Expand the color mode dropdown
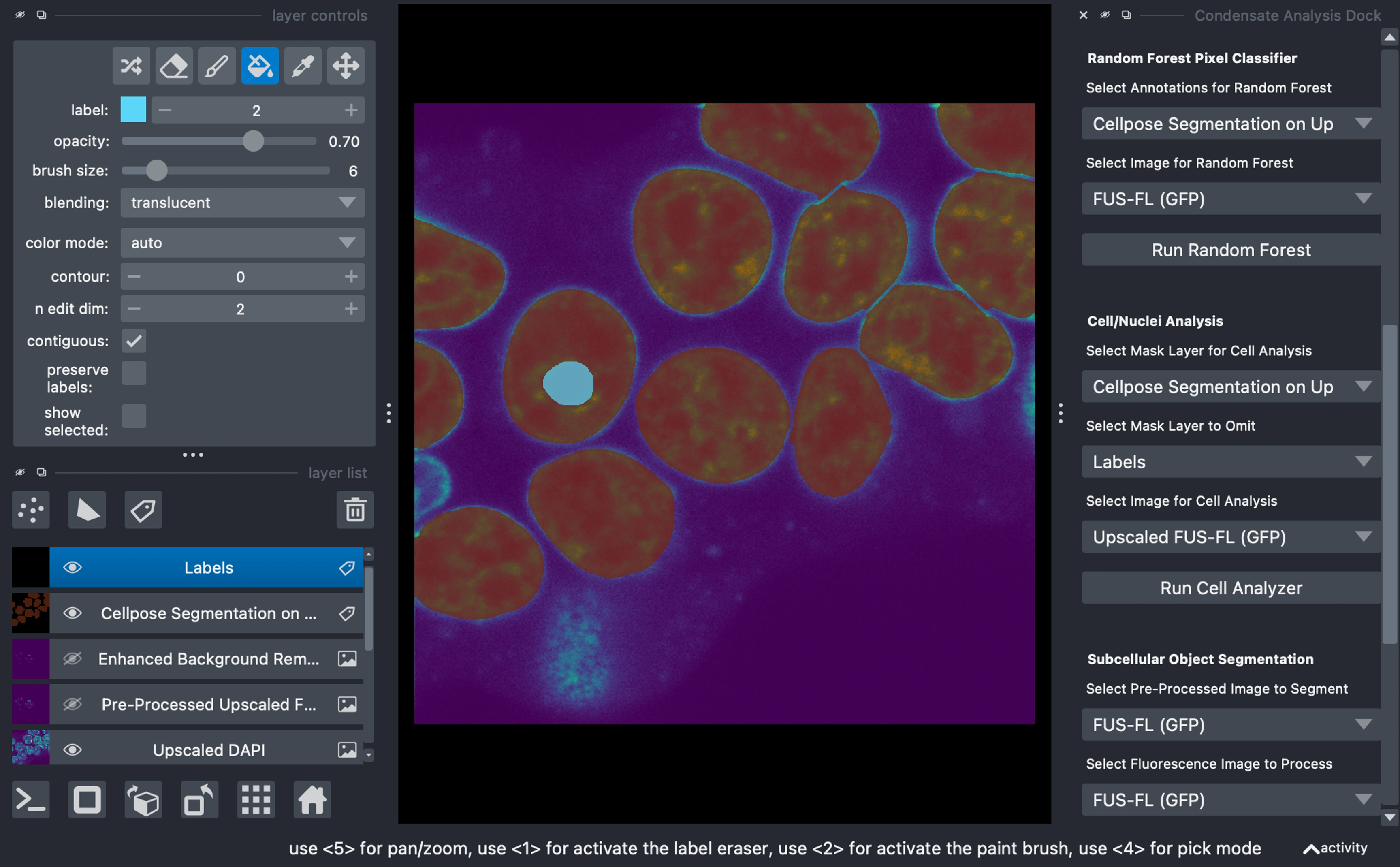 [x=242, y=243]
